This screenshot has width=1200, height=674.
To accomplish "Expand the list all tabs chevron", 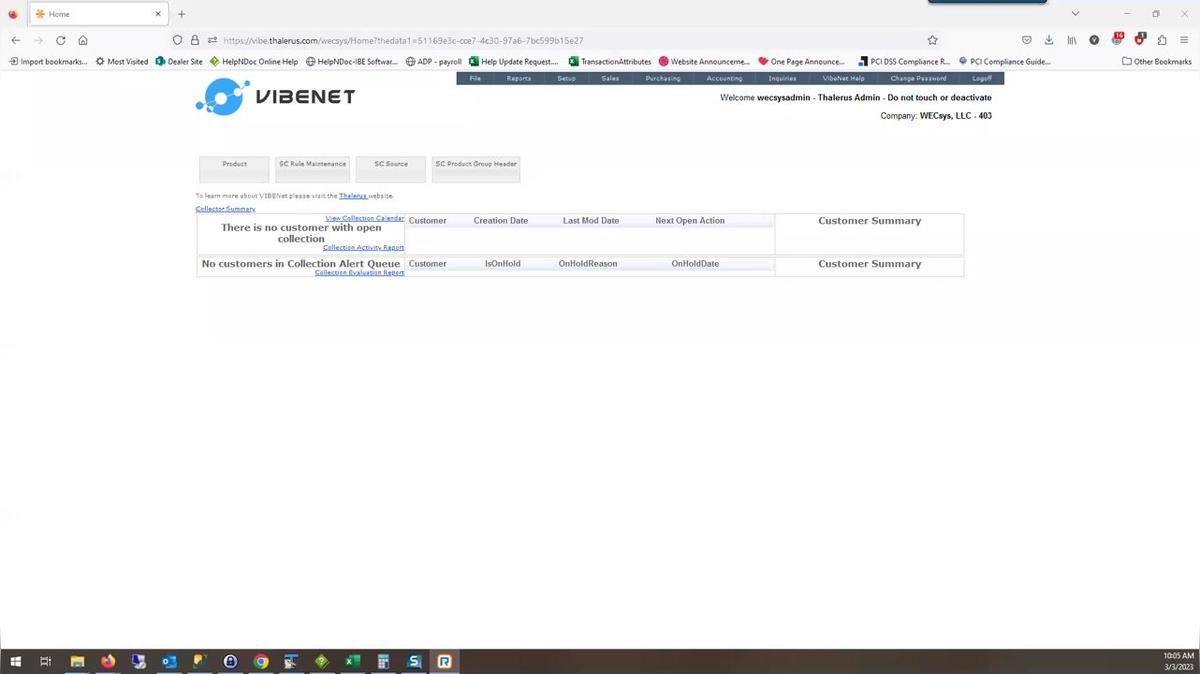I will tap(1075, 14).
